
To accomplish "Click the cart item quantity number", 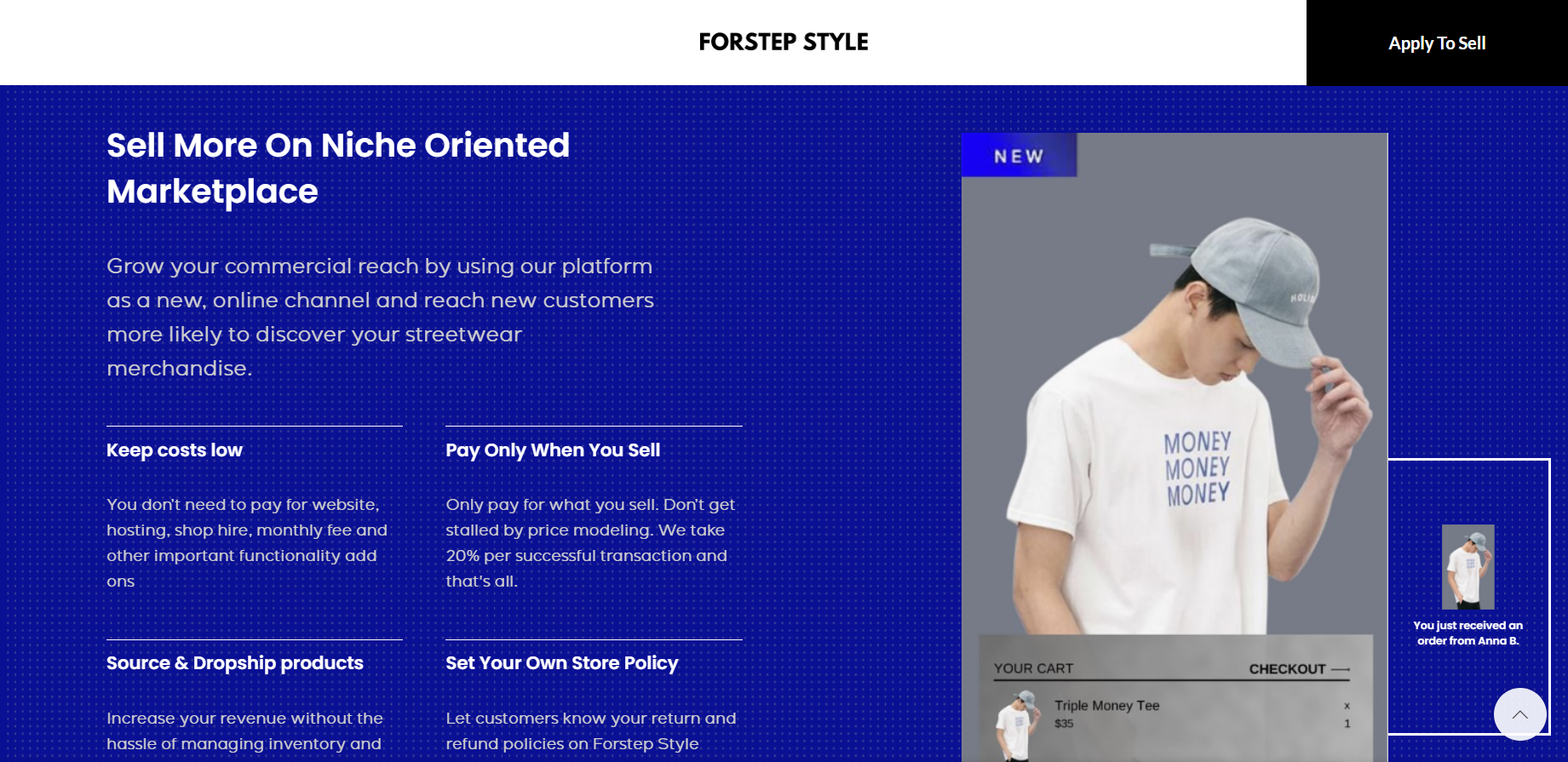I will (1347, 724).
